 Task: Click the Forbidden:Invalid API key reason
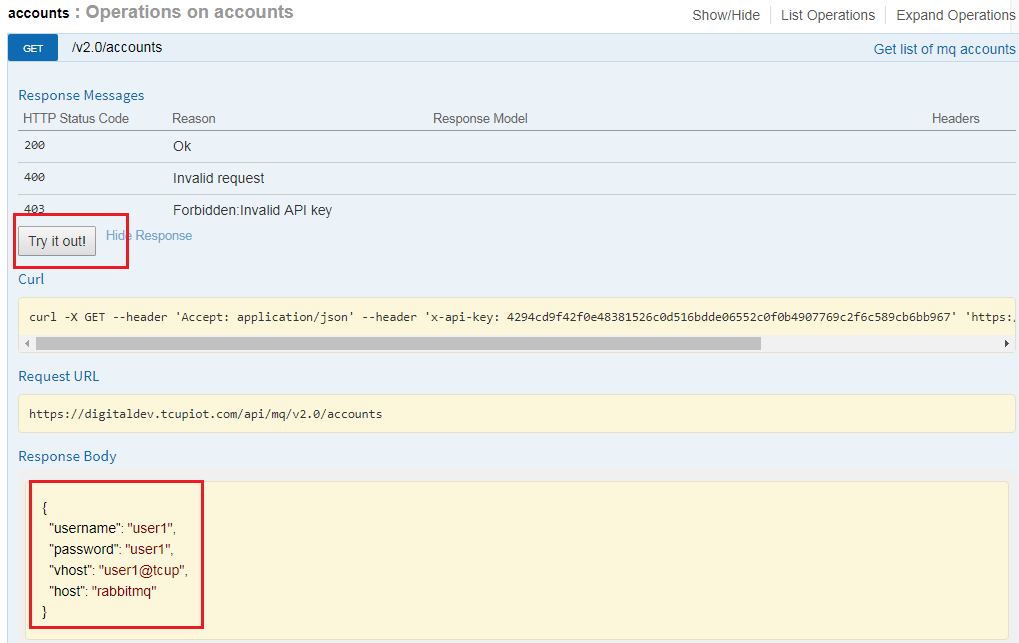pos(252,210)
